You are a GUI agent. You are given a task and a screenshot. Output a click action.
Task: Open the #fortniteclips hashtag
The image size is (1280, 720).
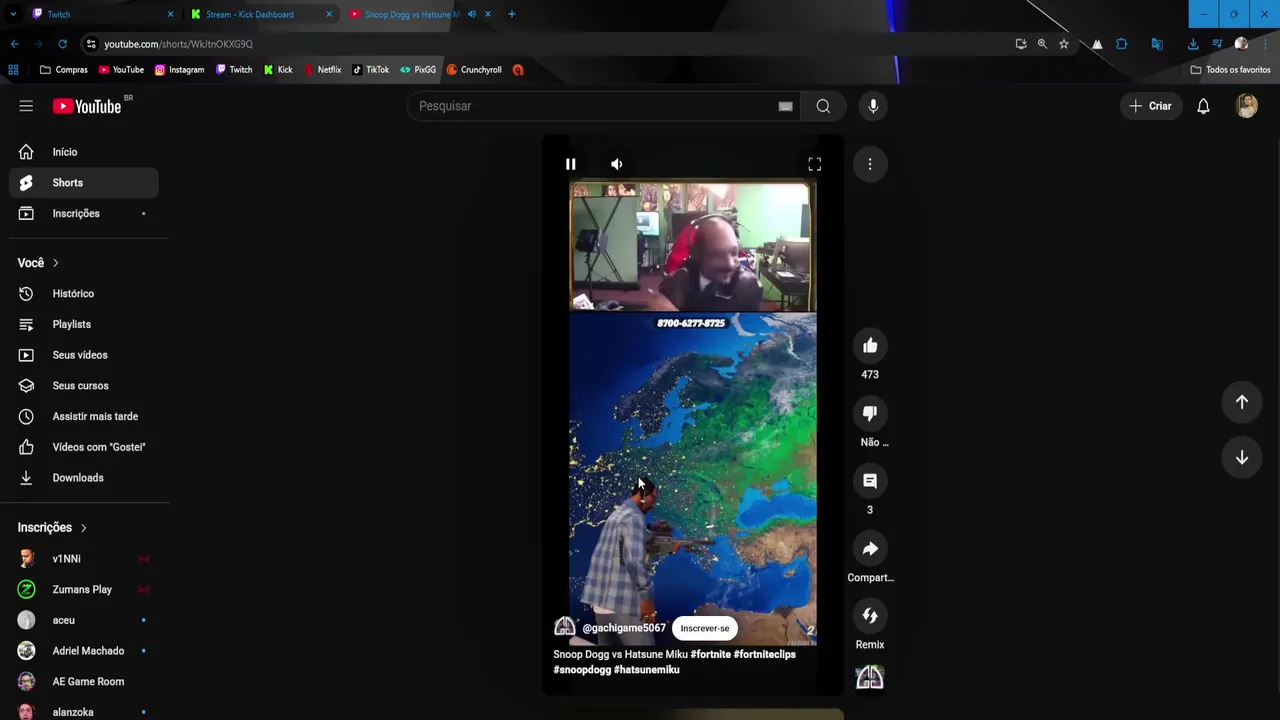click(x=765, y=654)
